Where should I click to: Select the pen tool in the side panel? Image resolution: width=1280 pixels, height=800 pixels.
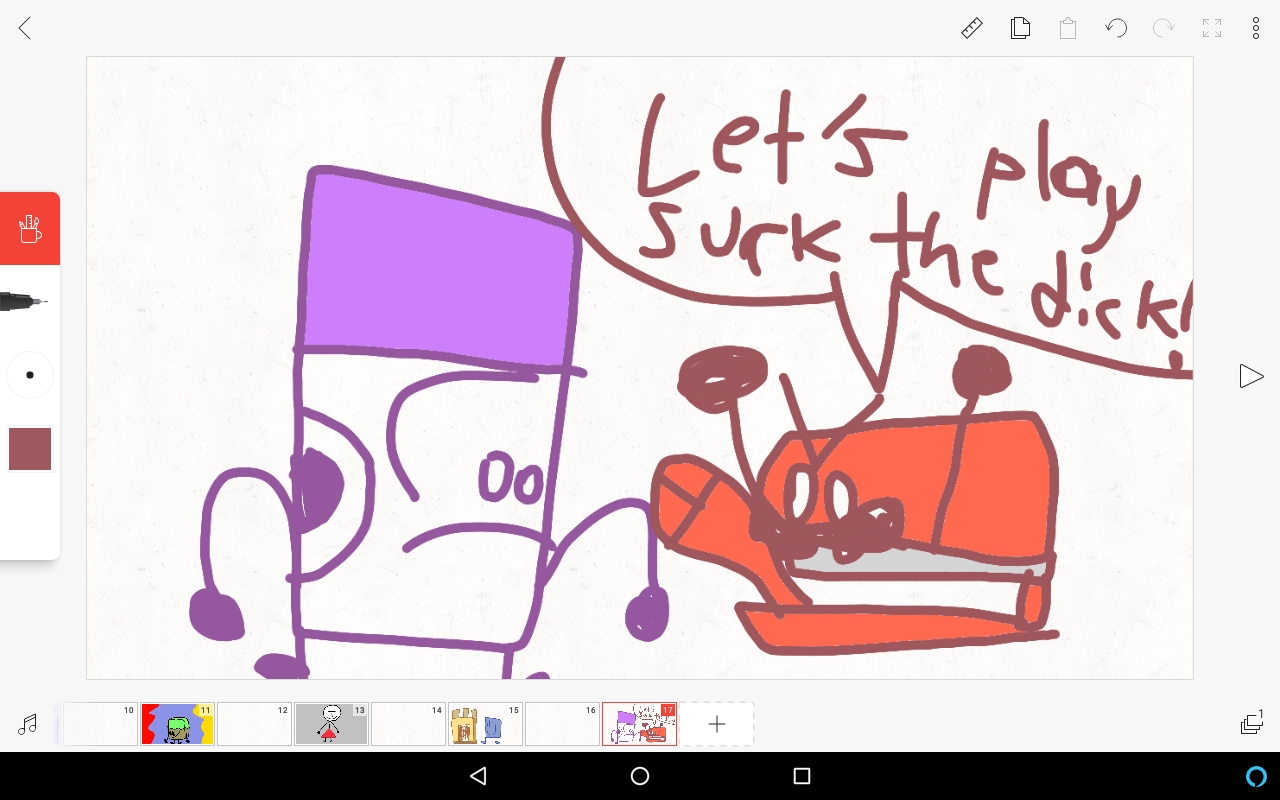pos(25,301)
